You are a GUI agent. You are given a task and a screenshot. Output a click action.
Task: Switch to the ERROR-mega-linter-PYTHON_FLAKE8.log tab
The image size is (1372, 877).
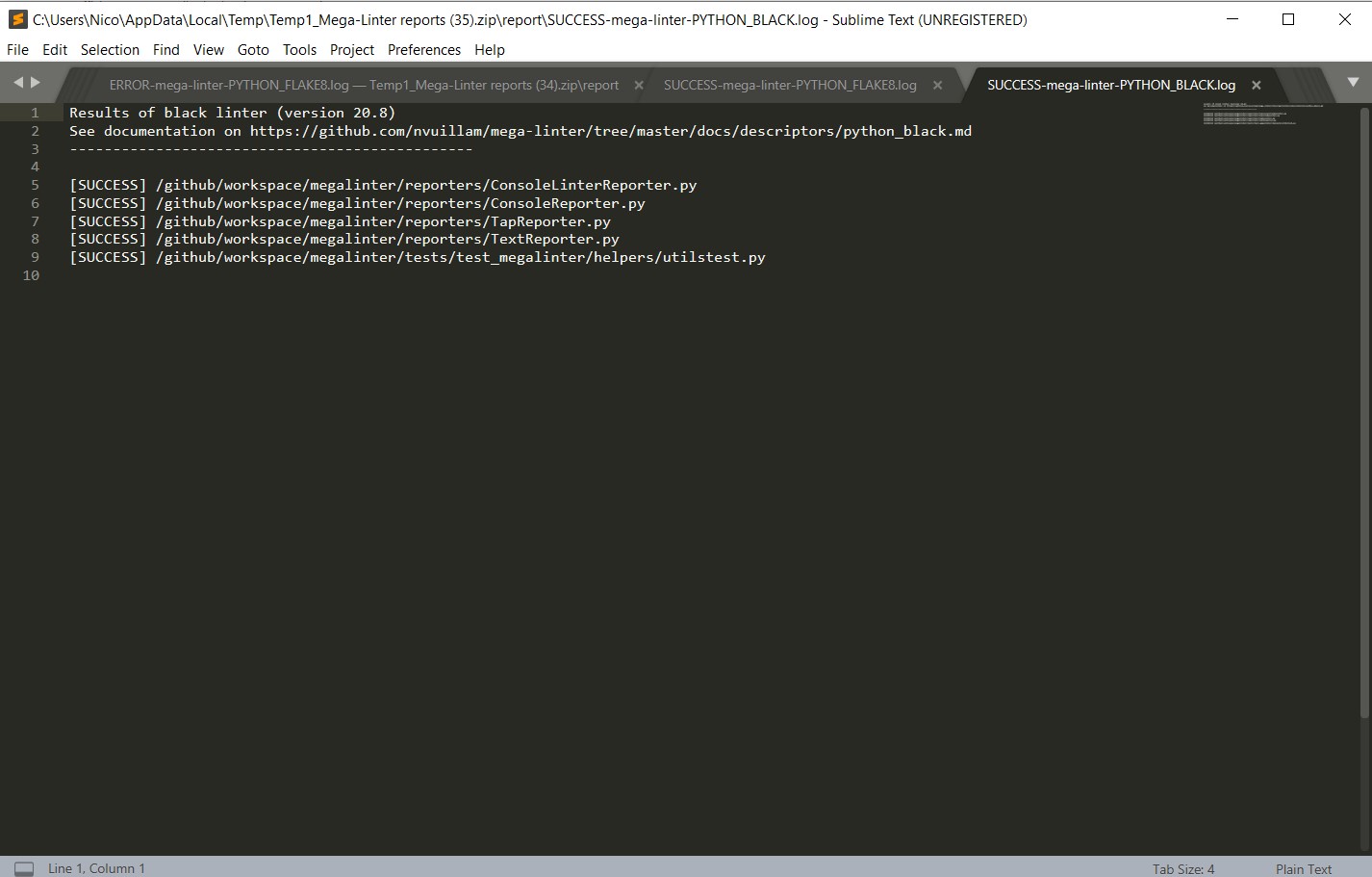[x=364, y=85]
